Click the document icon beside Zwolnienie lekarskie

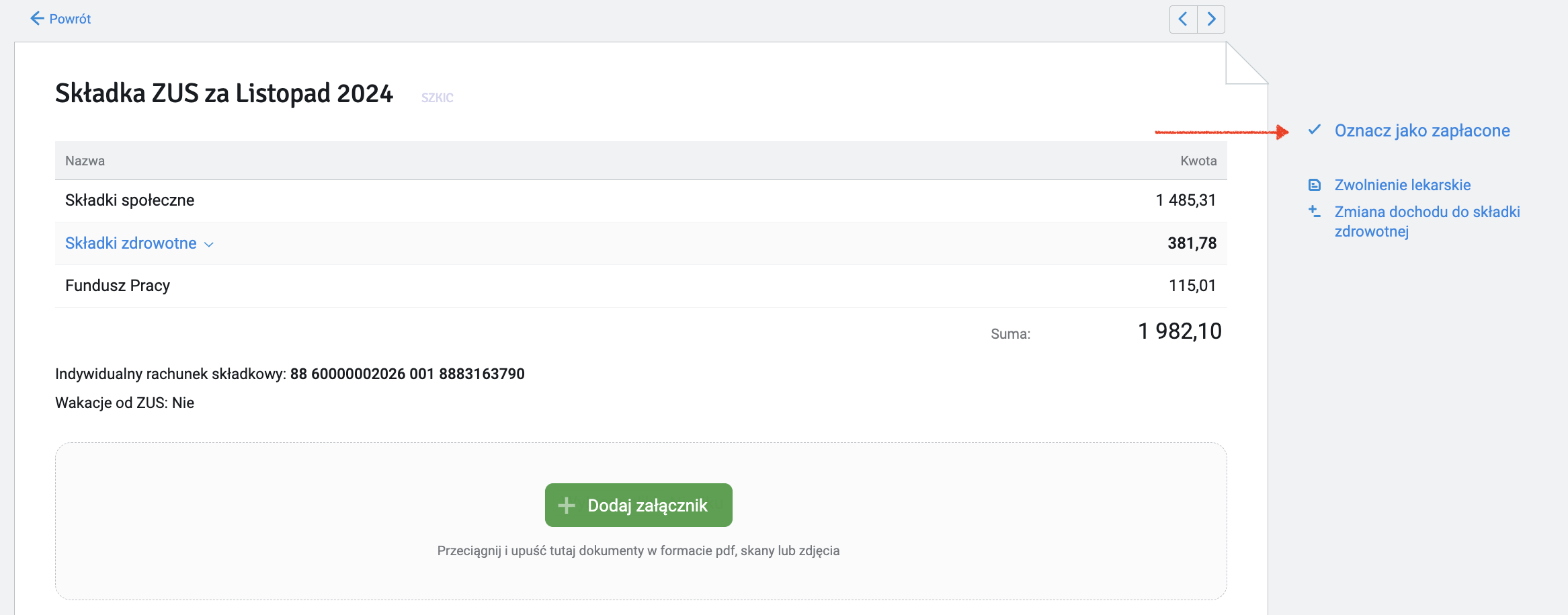pos(1315,185)
